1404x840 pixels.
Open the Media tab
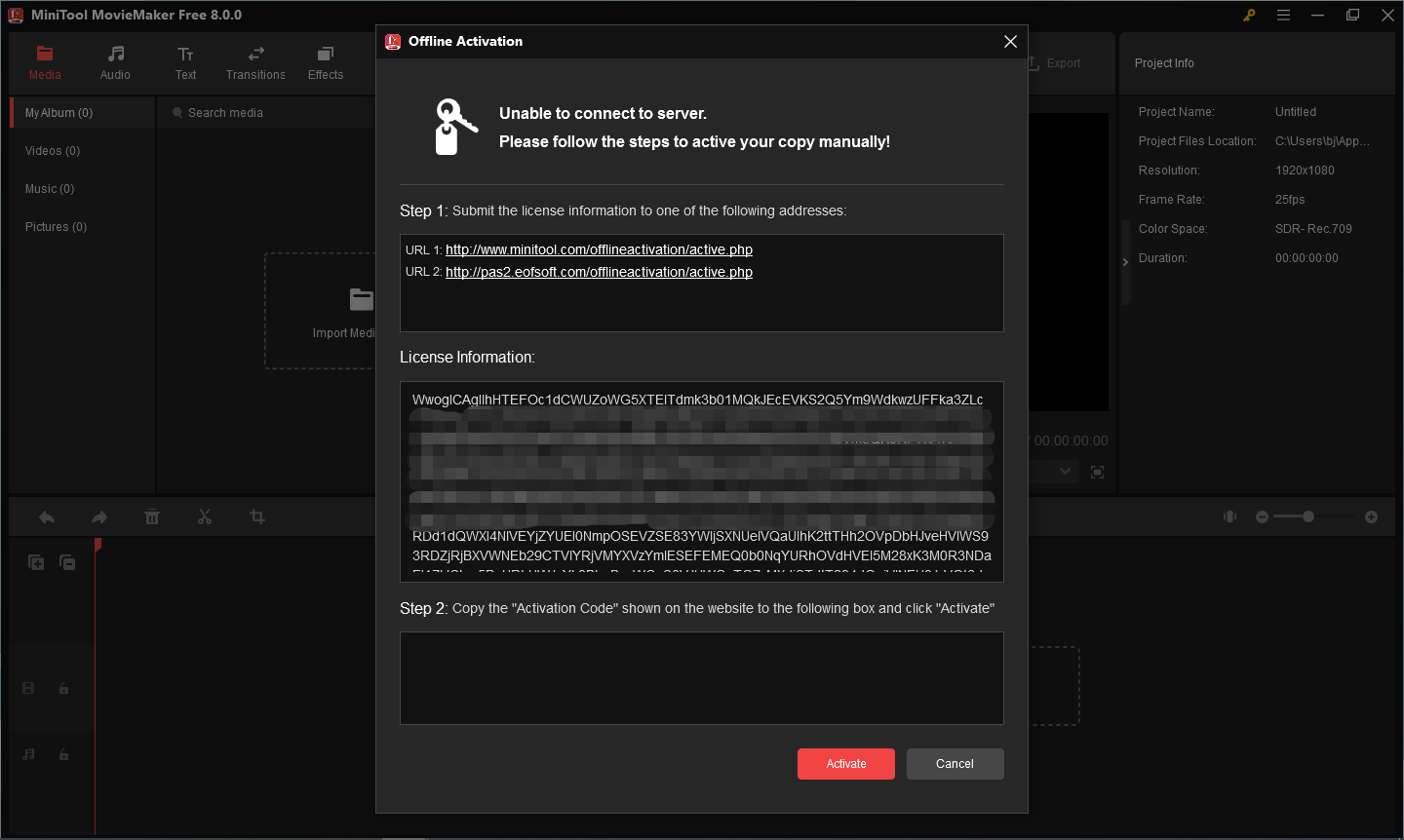pyautogui.click(x=45, y=63)
